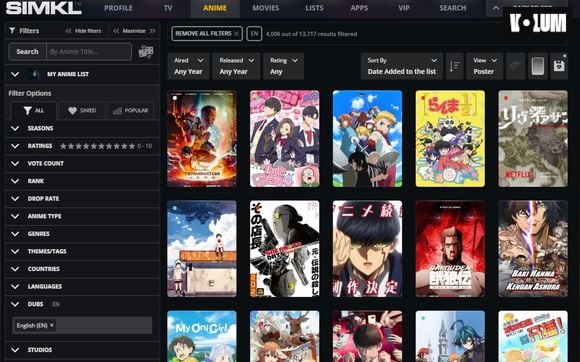Click the SIMKL logo
The width and height of the screenshot is (580, 362).
(44, 8)
